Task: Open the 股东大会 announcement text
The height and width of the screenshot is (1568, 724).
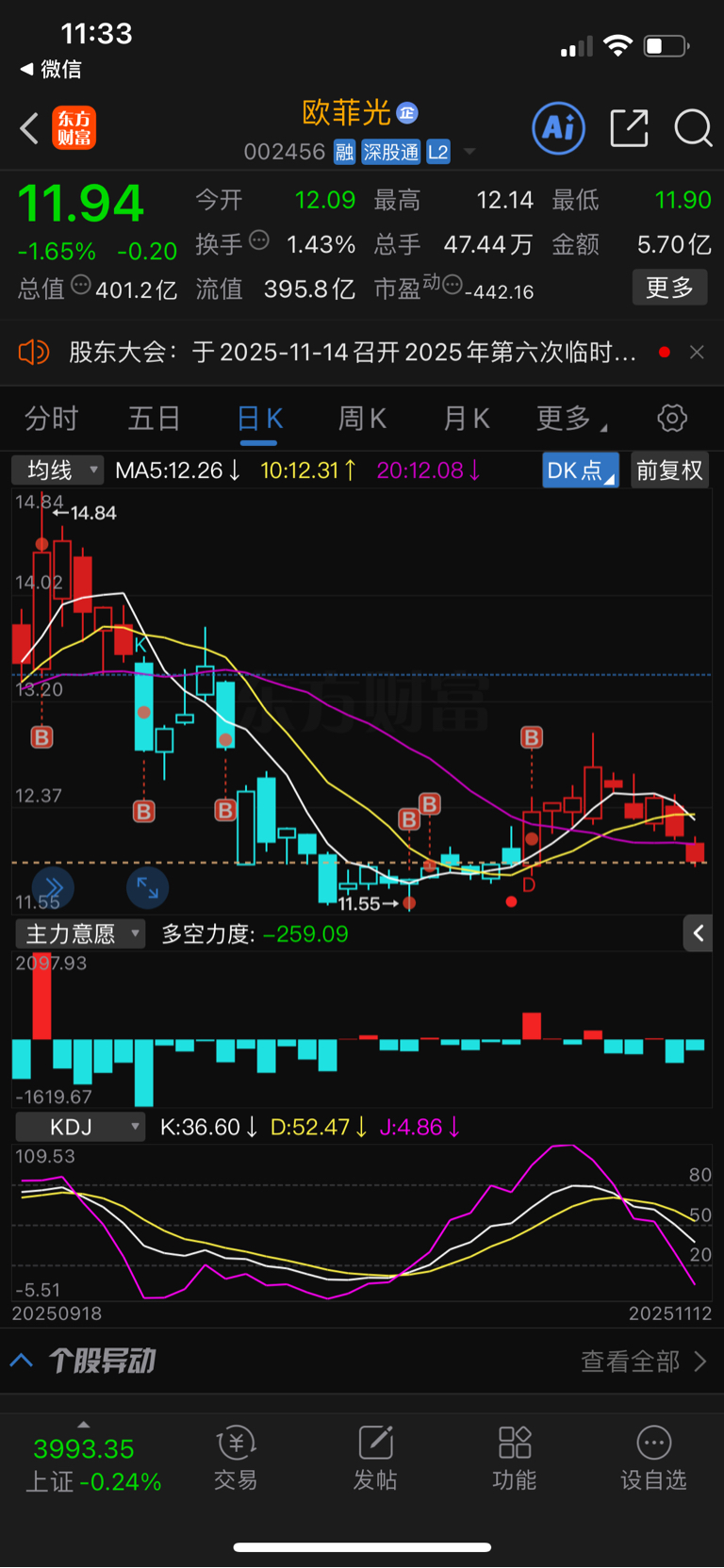Action: click(353, 353)
